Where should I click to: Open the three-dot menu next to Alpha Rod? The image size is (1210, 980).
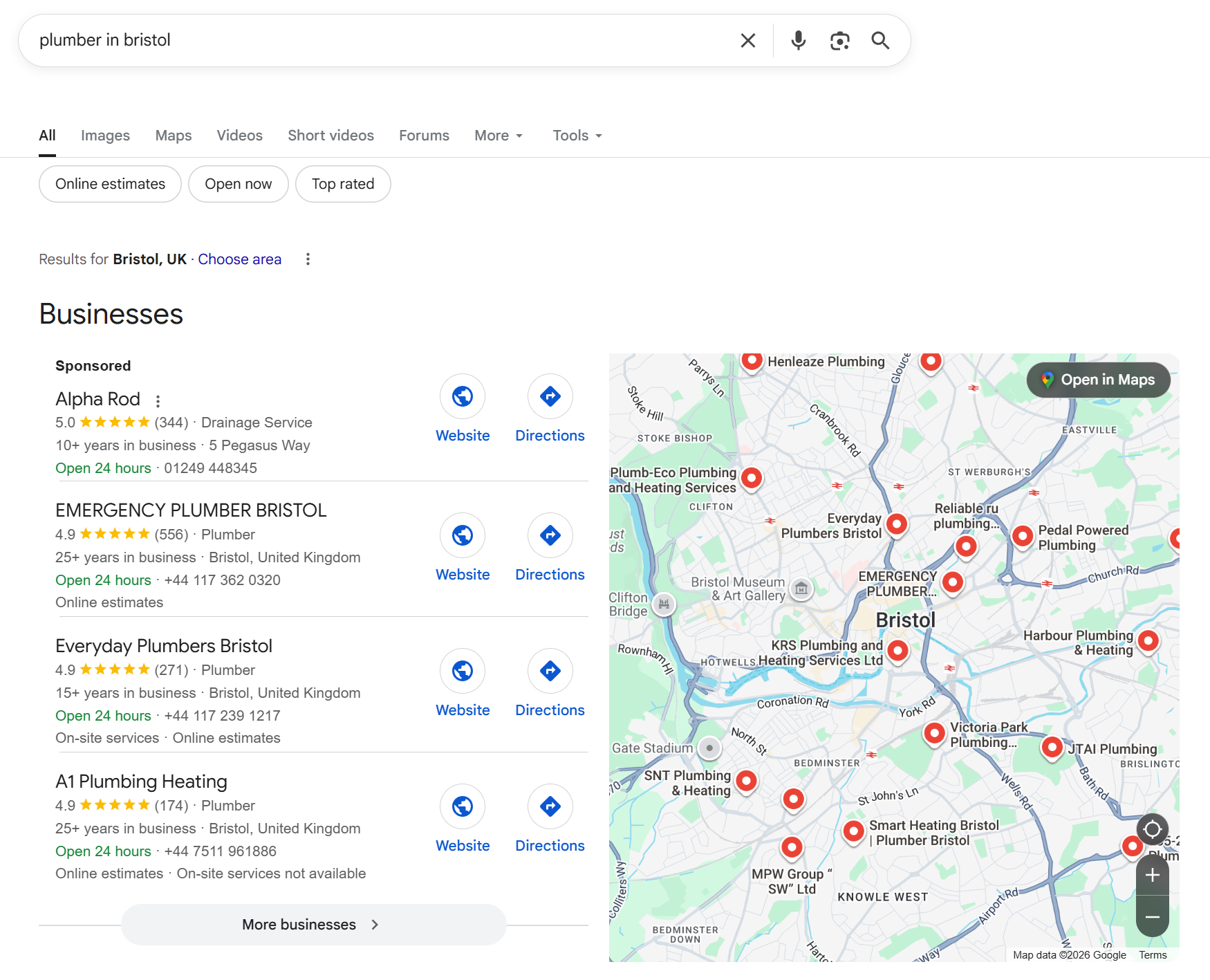[158, 401]
